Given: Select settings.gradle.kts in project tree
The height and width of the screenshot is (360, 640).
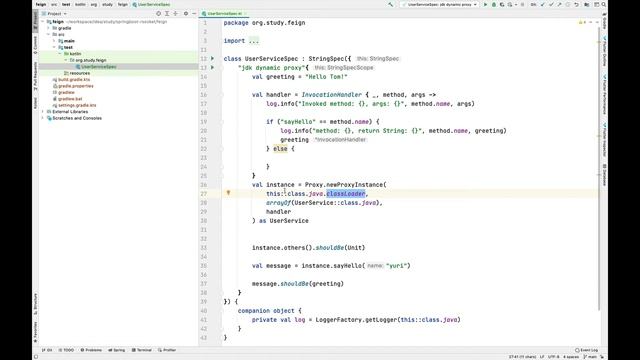Looking at the screenshot, I should (77, 105).
